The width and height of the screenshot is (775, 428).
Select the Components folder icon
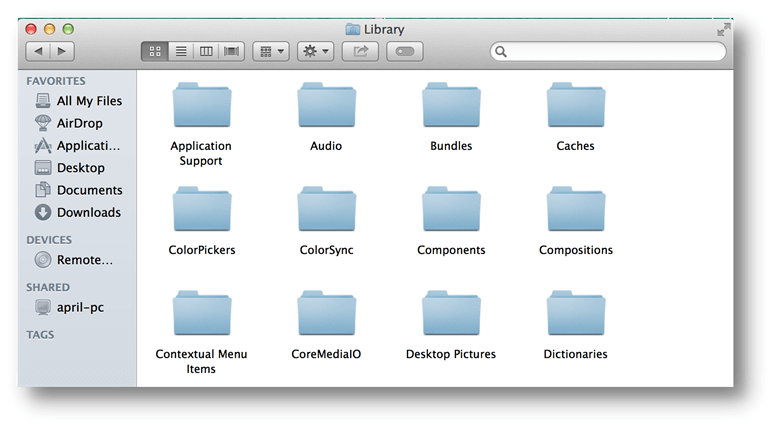[451, 209]
